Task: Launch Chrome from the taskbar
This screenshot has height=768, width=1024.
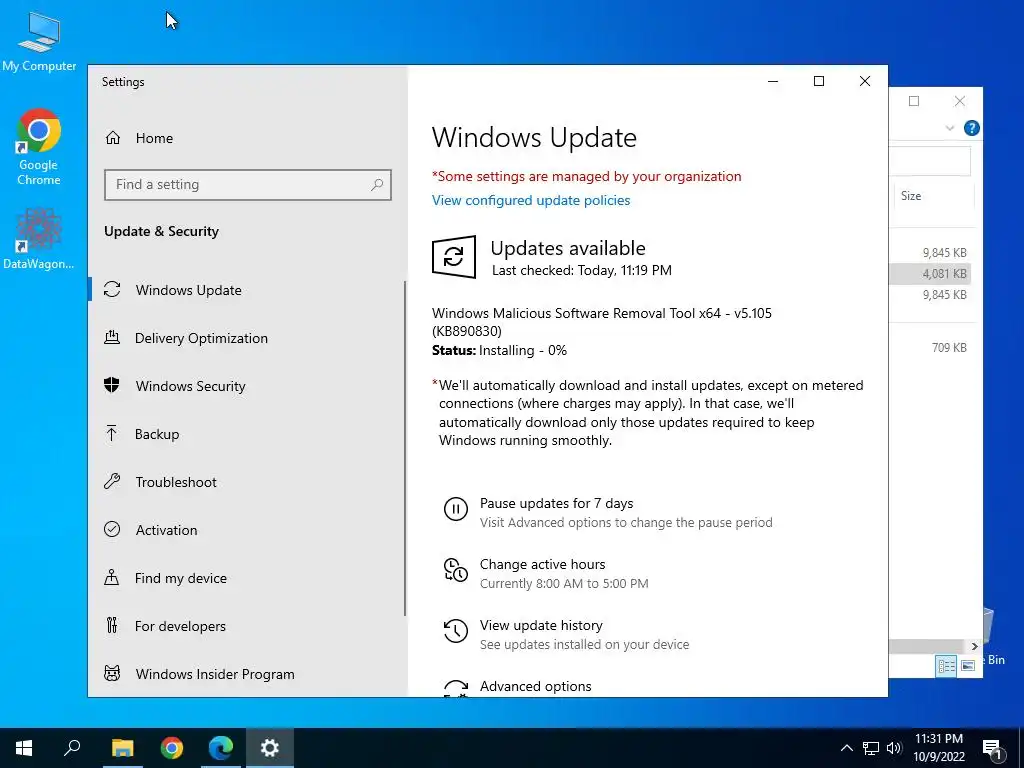Action: [172, 748]
